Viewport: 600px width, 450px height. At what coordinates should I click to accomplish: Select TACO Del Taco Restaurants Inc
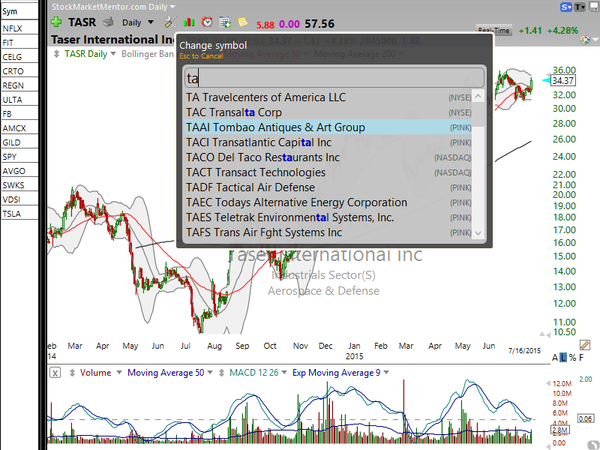click(x=328, y=158)
